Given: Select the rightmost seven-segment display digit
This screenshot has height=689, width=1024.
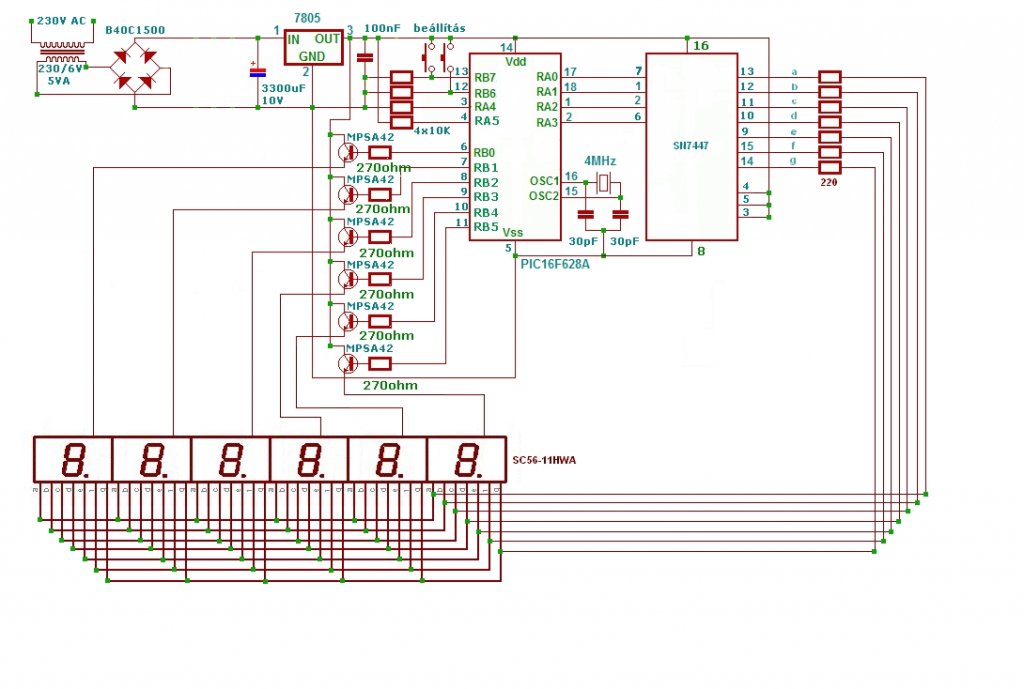Looking at the screenshot, I should pyautogui.click(x=467, y=460).
